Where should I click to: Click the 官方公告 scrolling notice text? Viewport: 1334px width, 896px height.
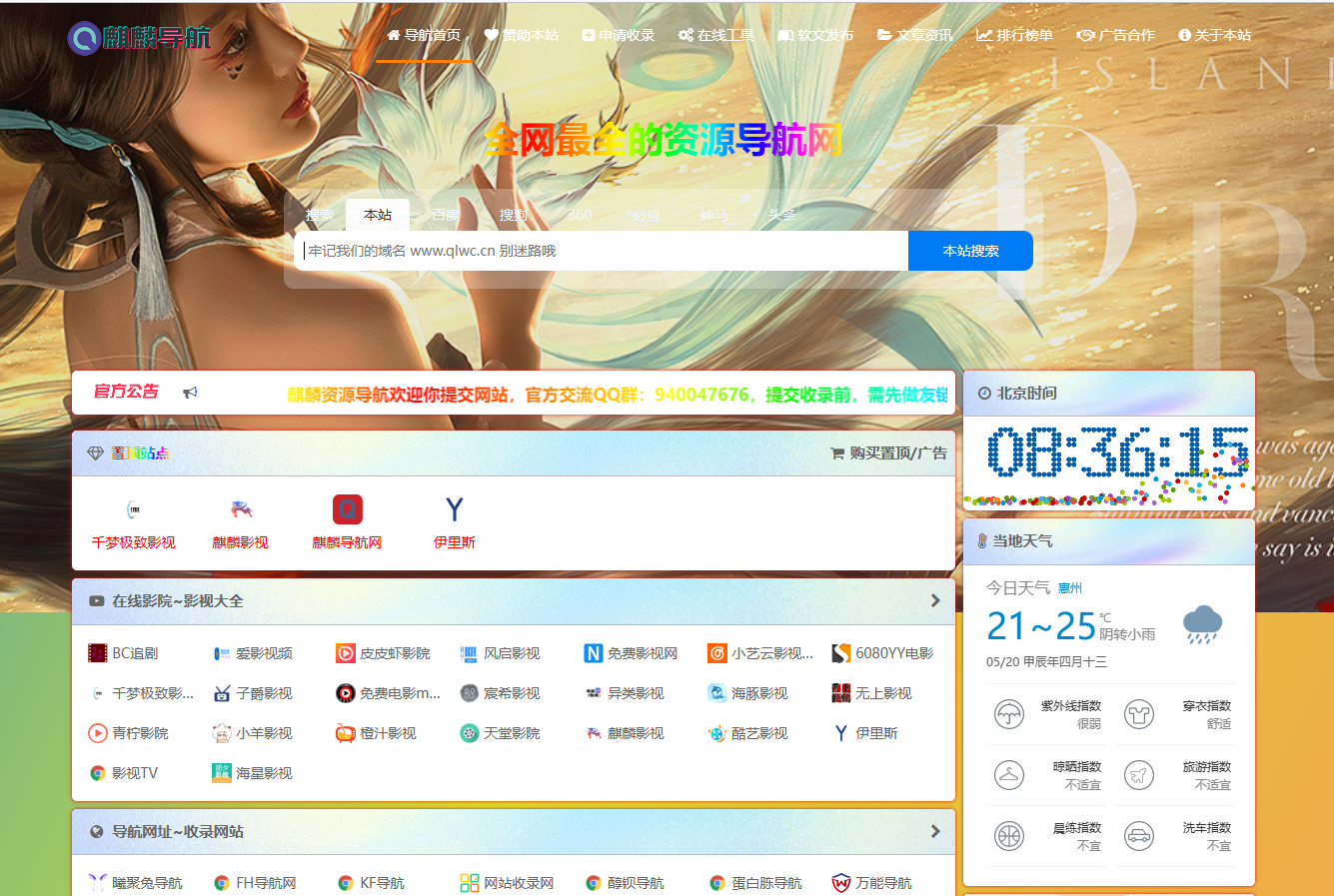[x=617, y=395]
